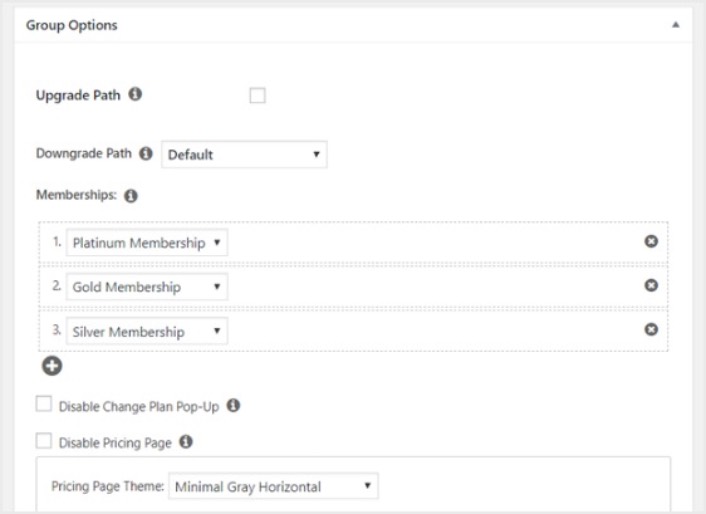Open the Gold Membership dropdown
Image resolution: width=706 pixels, height=514 pixels.
tap(146, 287)
